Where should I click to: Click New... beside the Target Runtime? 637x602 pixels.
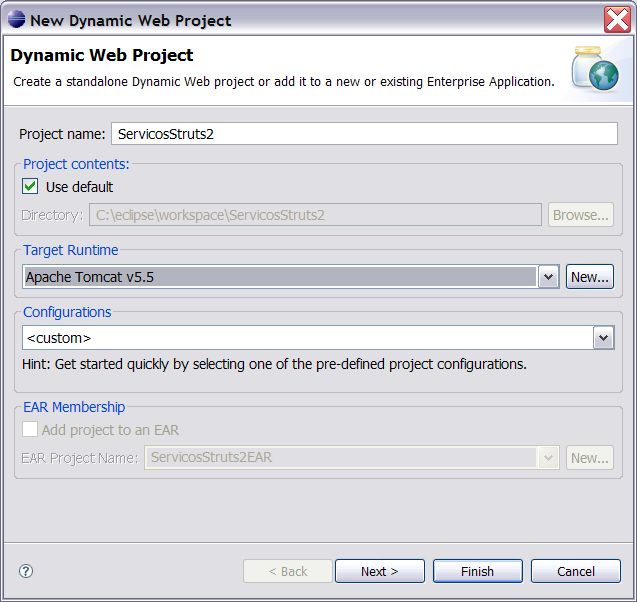(590, 277)
